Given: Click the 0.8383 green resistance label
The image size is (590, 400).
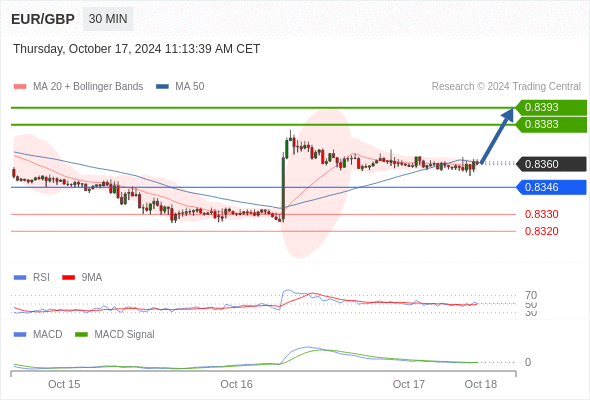Looking at the screenshot, I should tap(551, 125).
